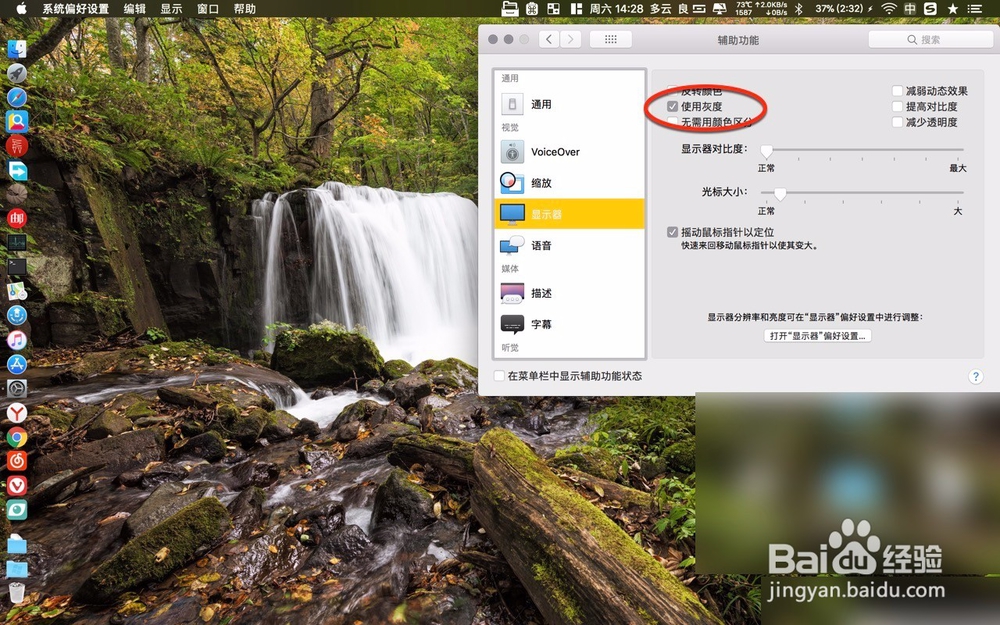Viewport: 1000px width, 625px height.
Task: Go forward with the right chevron button
Action: click(571, 40)
